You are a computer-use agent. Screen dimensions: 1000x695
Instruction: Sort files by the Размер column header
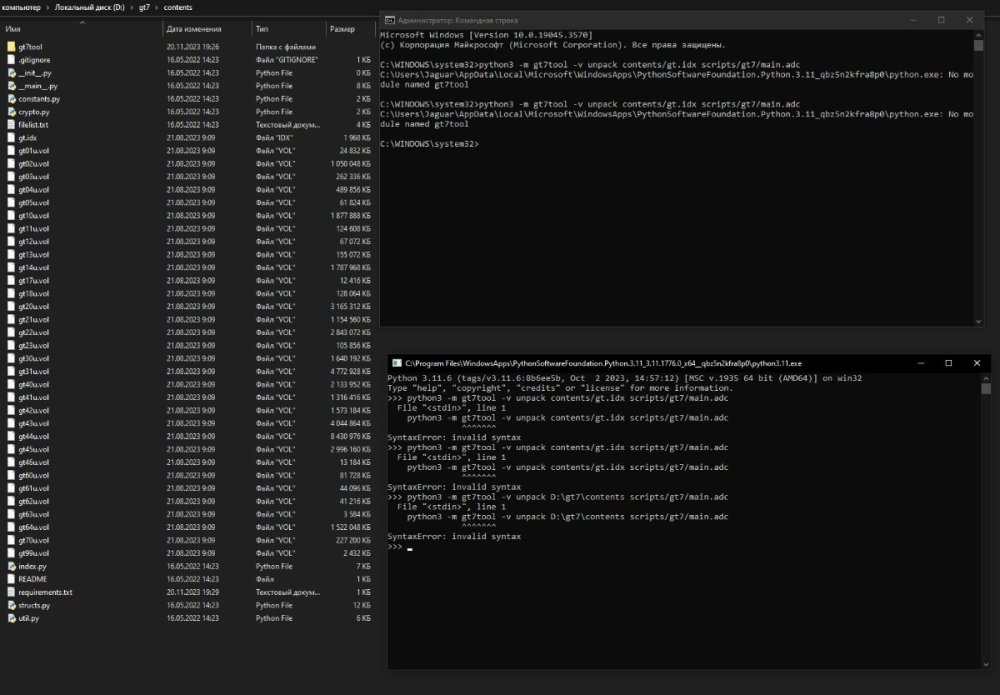[342, 30]
